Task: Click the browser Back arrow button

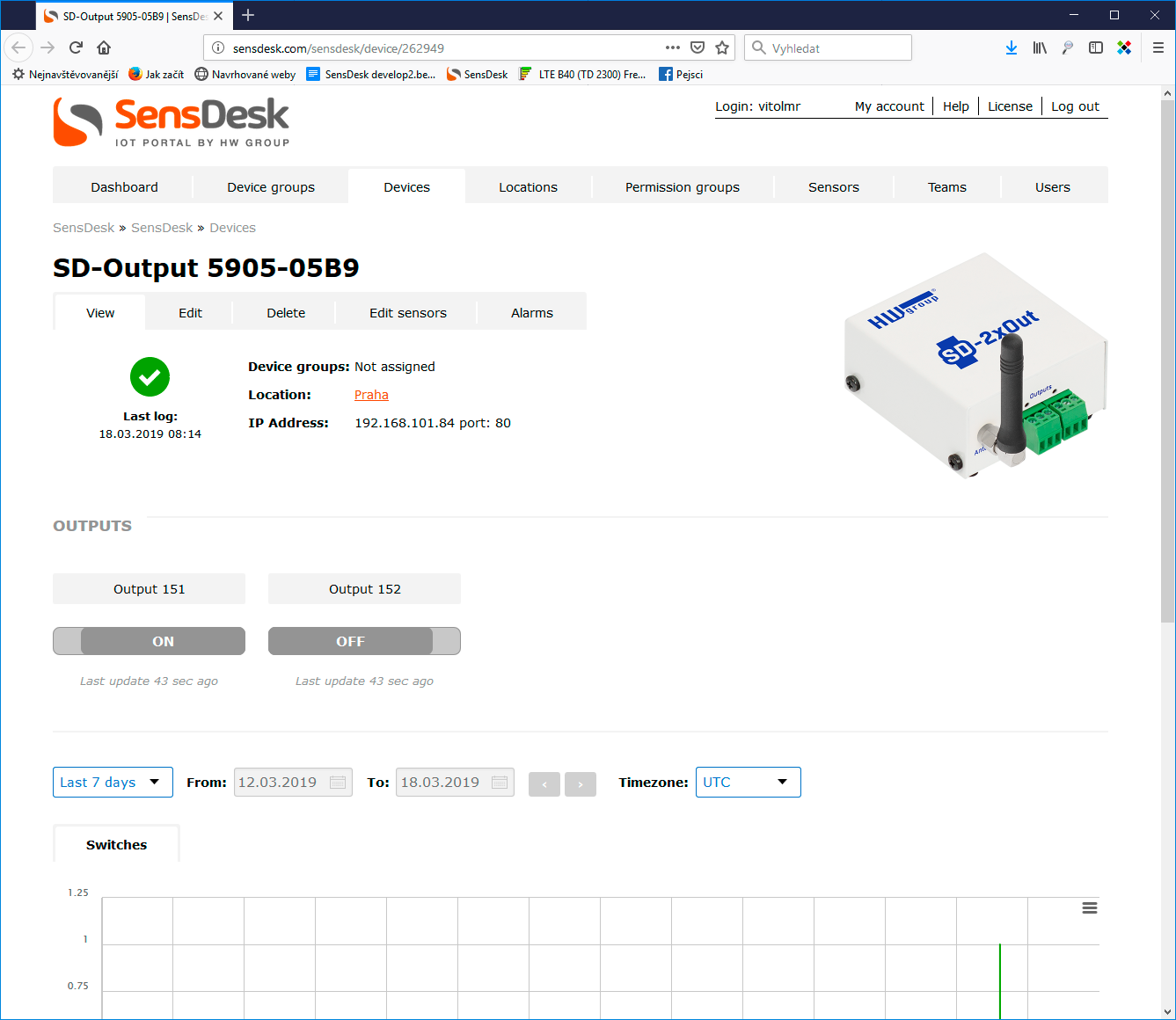Action: coord(19,47)
